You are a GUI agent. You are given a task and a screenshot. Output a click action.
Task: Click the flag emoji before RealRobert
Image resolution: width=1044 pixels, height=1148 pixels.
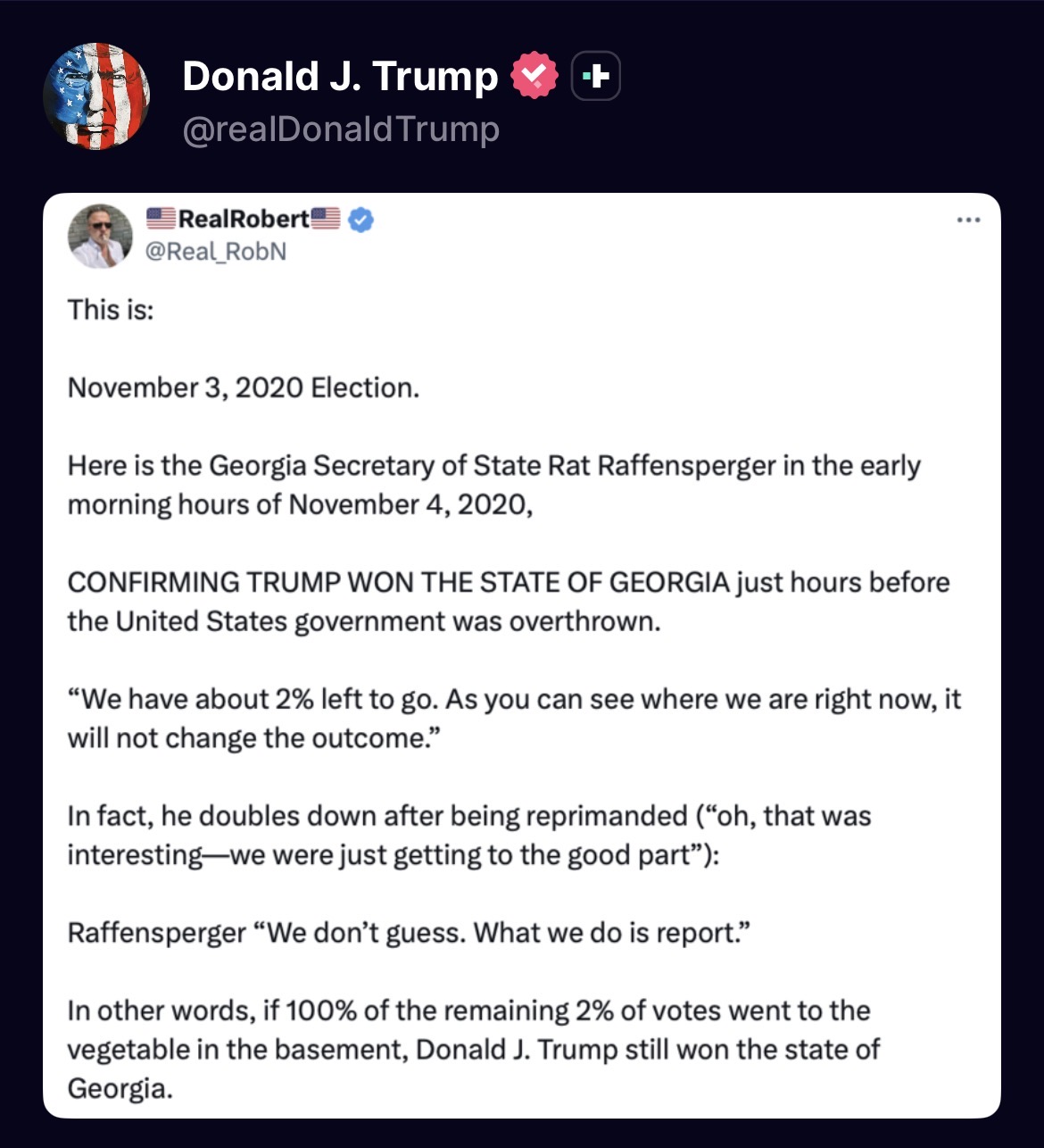tap(161, 219)
